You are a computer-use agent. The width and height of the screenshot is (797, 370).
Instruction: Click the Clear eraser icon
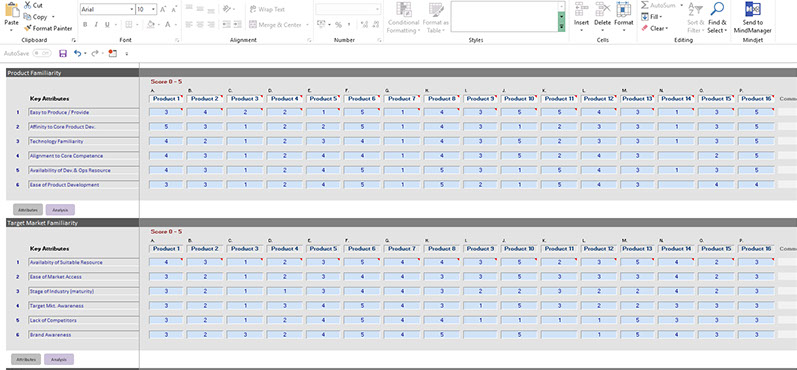645,28
